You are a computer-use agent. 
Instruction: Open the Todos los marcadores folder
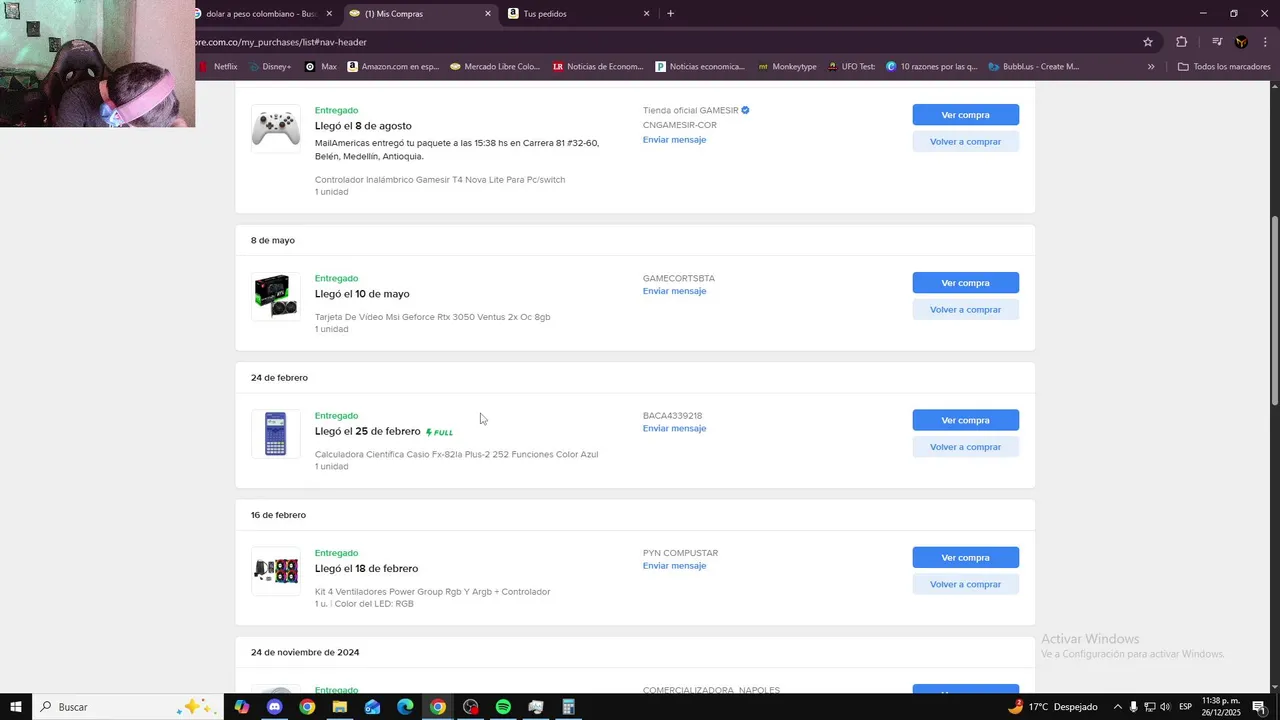coord(1224,67)
